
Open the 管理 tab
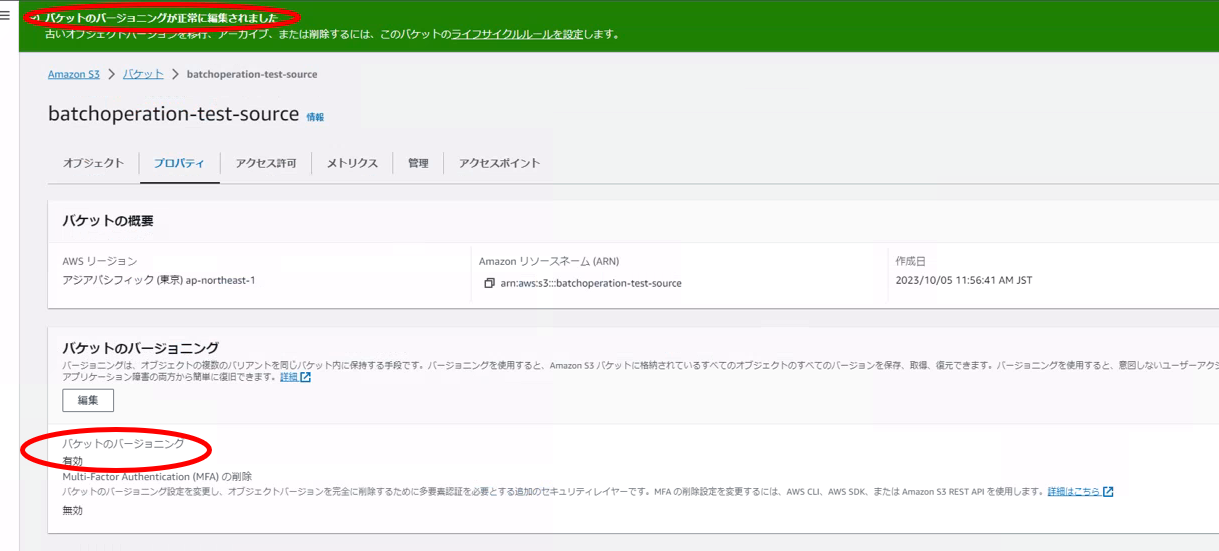(x=418, y=163)
